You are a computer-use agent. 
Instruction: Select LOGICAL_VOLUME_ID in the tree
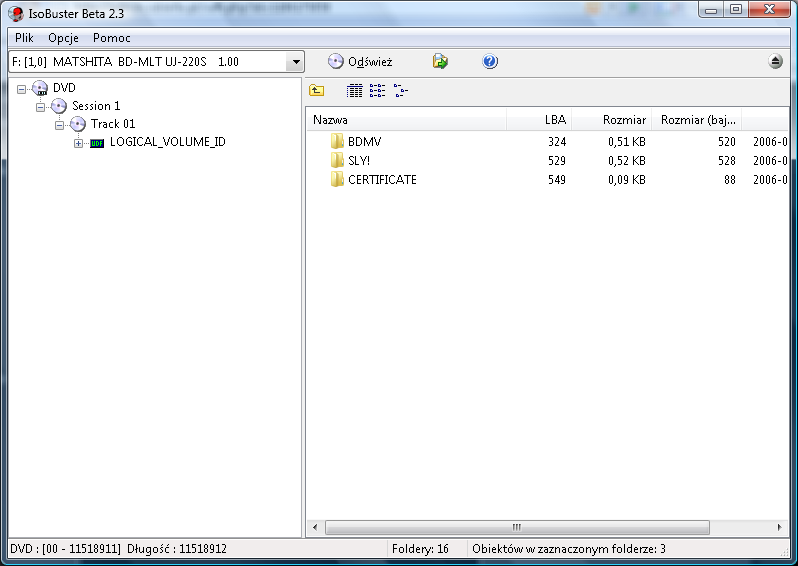(x=168, y=142)
